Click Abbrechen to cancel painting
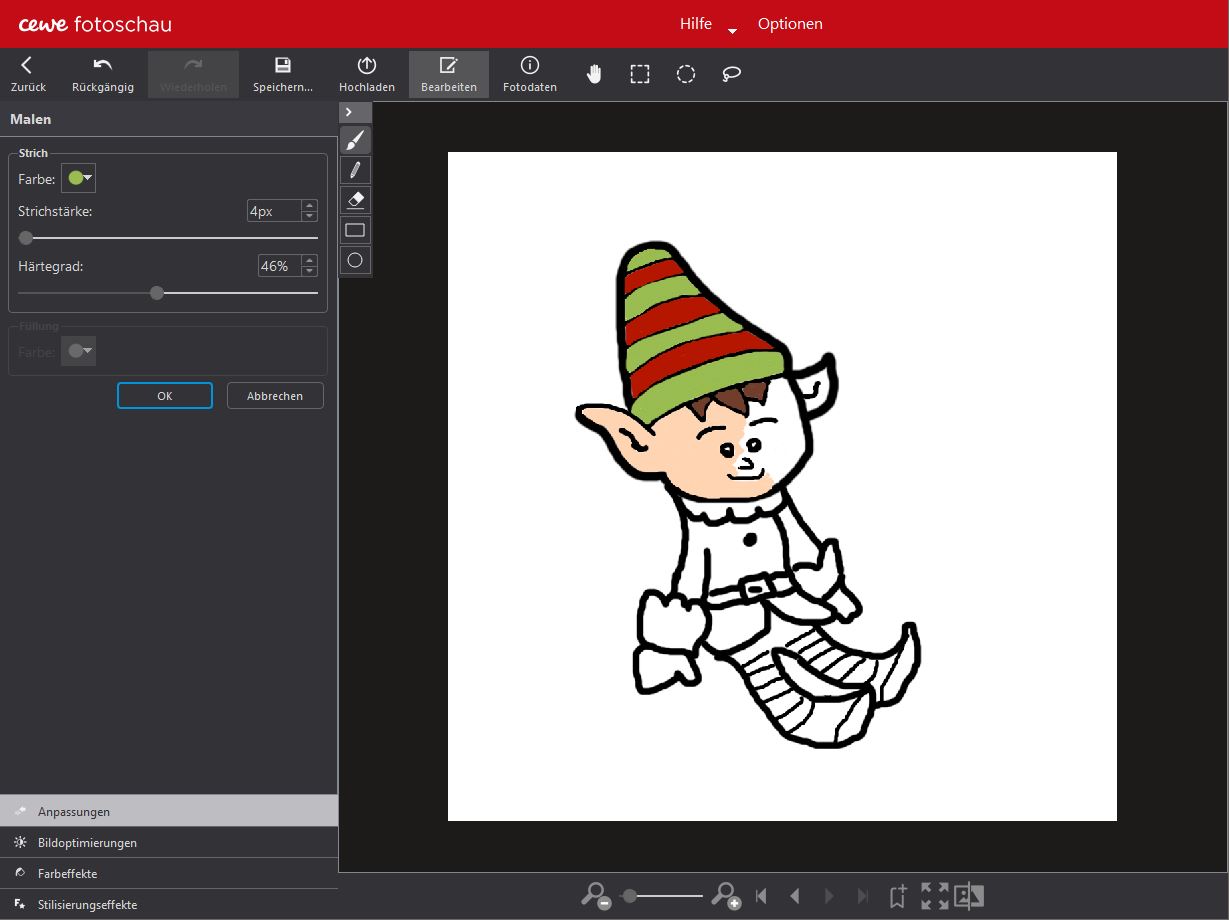The height and width of the screenshot is (920, 1229). 275,396
